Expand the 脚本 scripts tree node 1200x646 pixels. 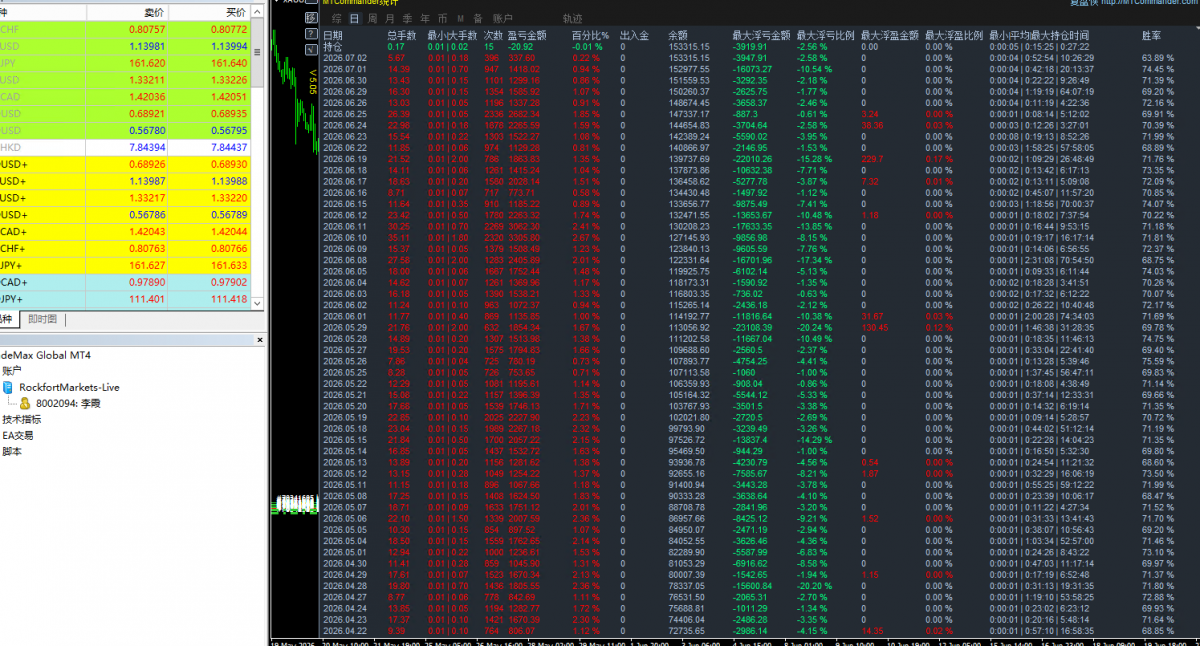(x=11, y=451)
